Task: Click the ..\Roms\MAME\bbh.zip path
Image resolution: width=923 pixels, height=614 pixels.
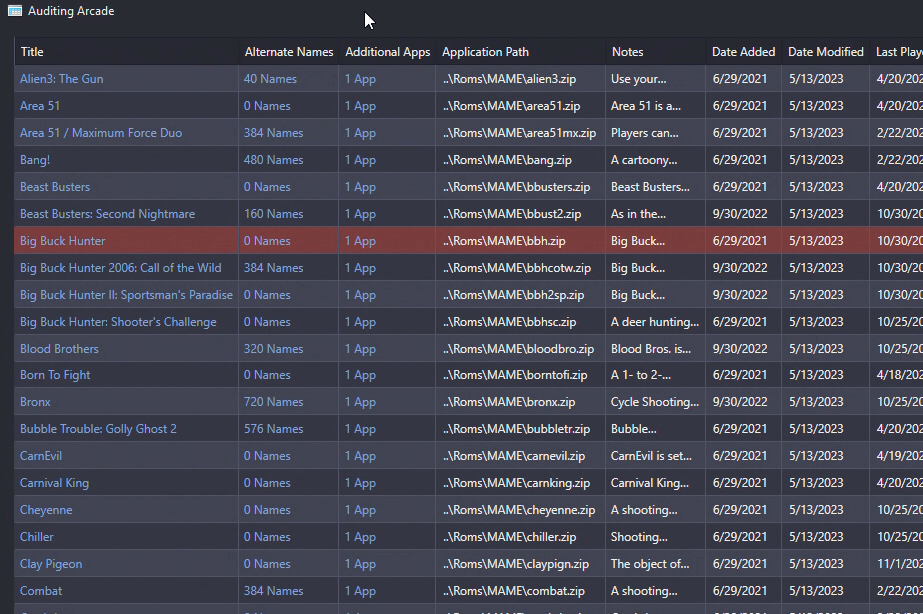Action: (x=504, y=241)
